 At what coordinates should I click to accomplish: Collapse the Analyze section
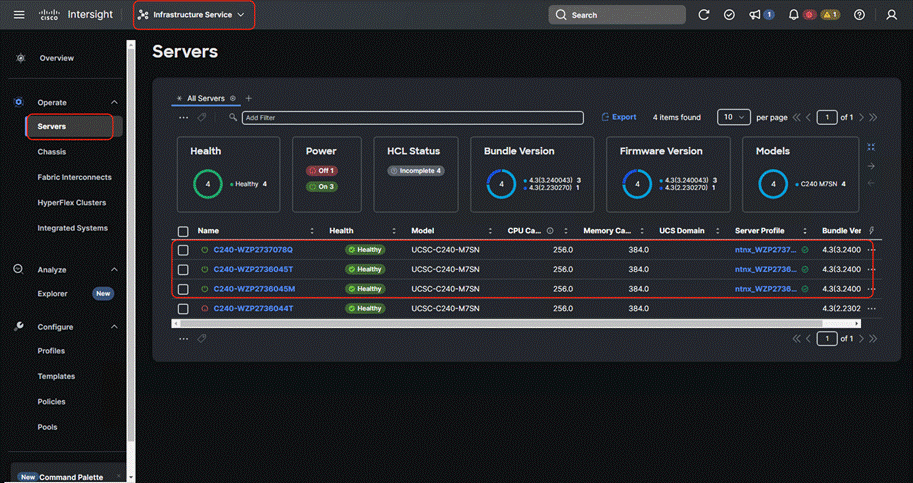pos(114,269)
